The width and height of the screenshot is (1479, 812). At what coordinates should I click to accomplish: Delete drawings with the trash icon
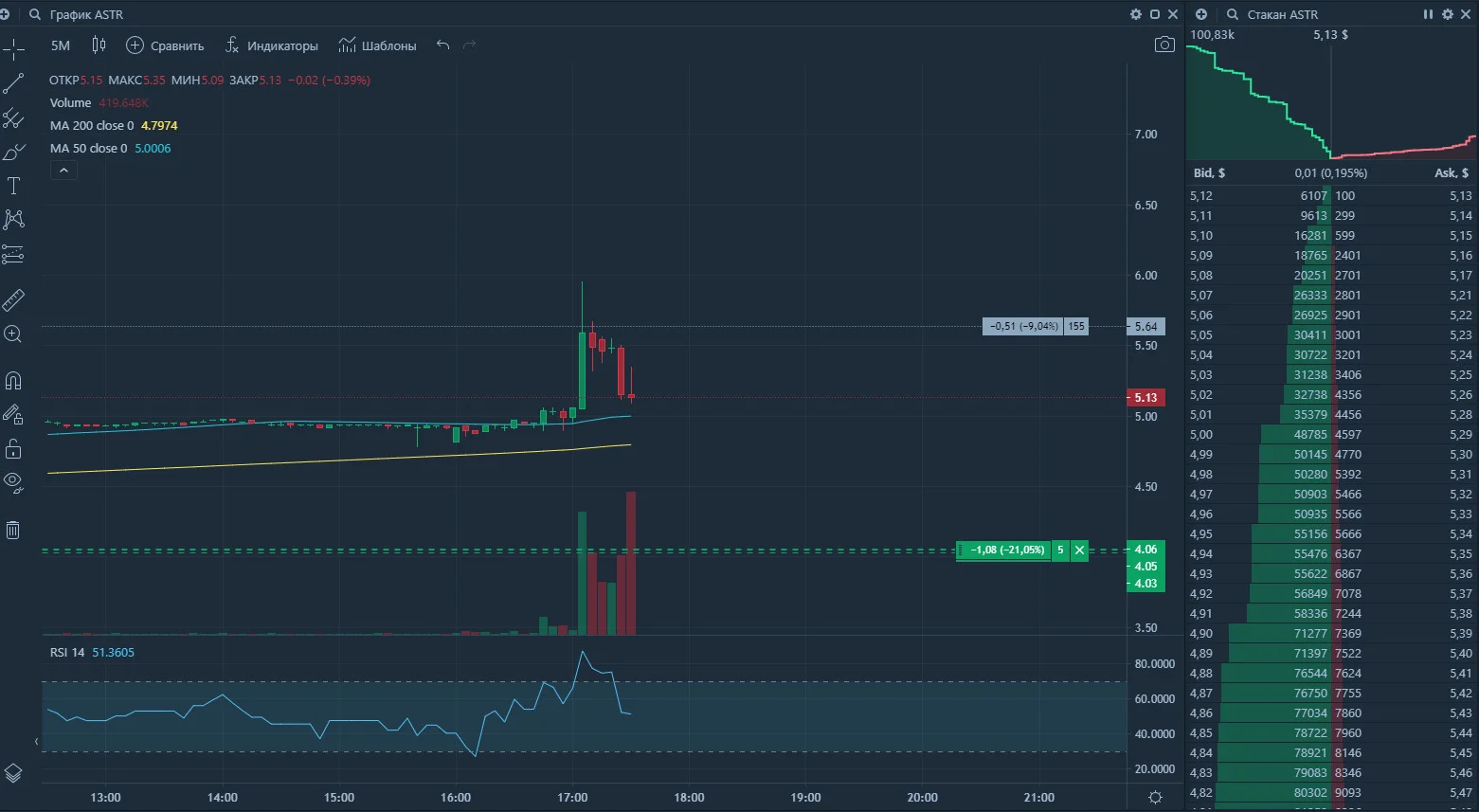click(x=13, y=530)
